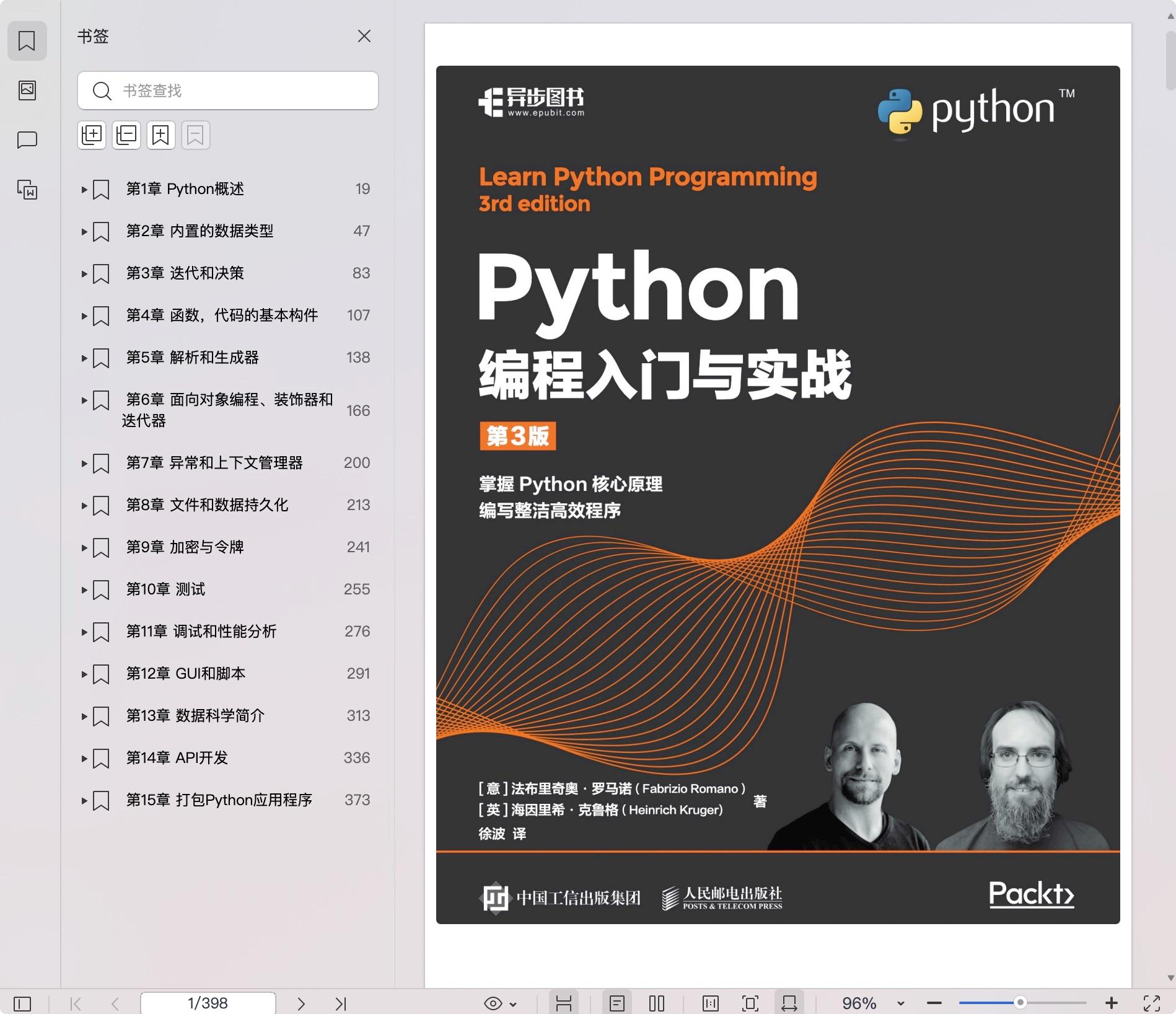Screen dimensions: 1176x1014
Task: Open zoom percentage dropdown
Action: 901,1003
